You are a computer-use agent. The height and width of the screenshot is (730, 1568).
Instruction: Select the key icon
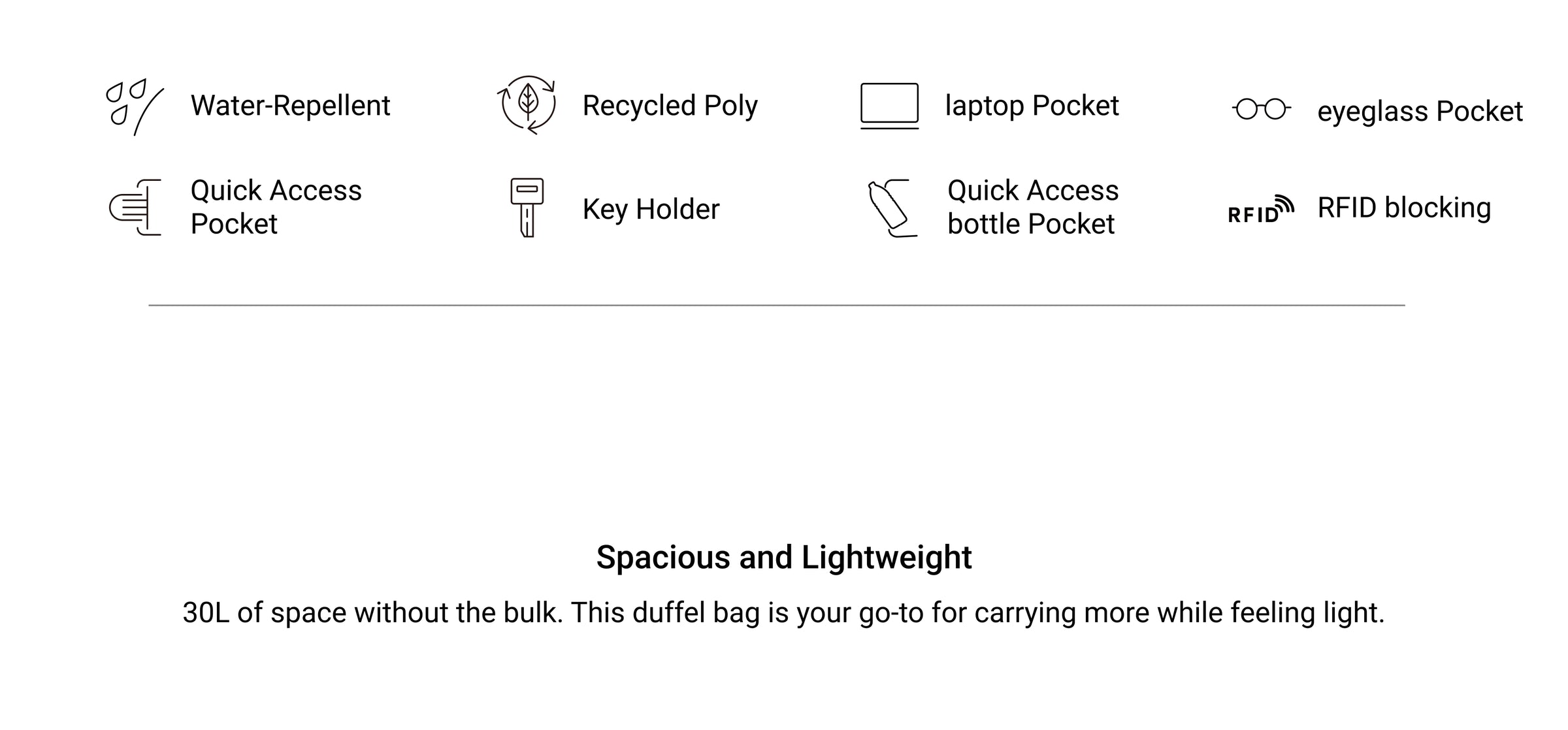(x=527, y=207)
